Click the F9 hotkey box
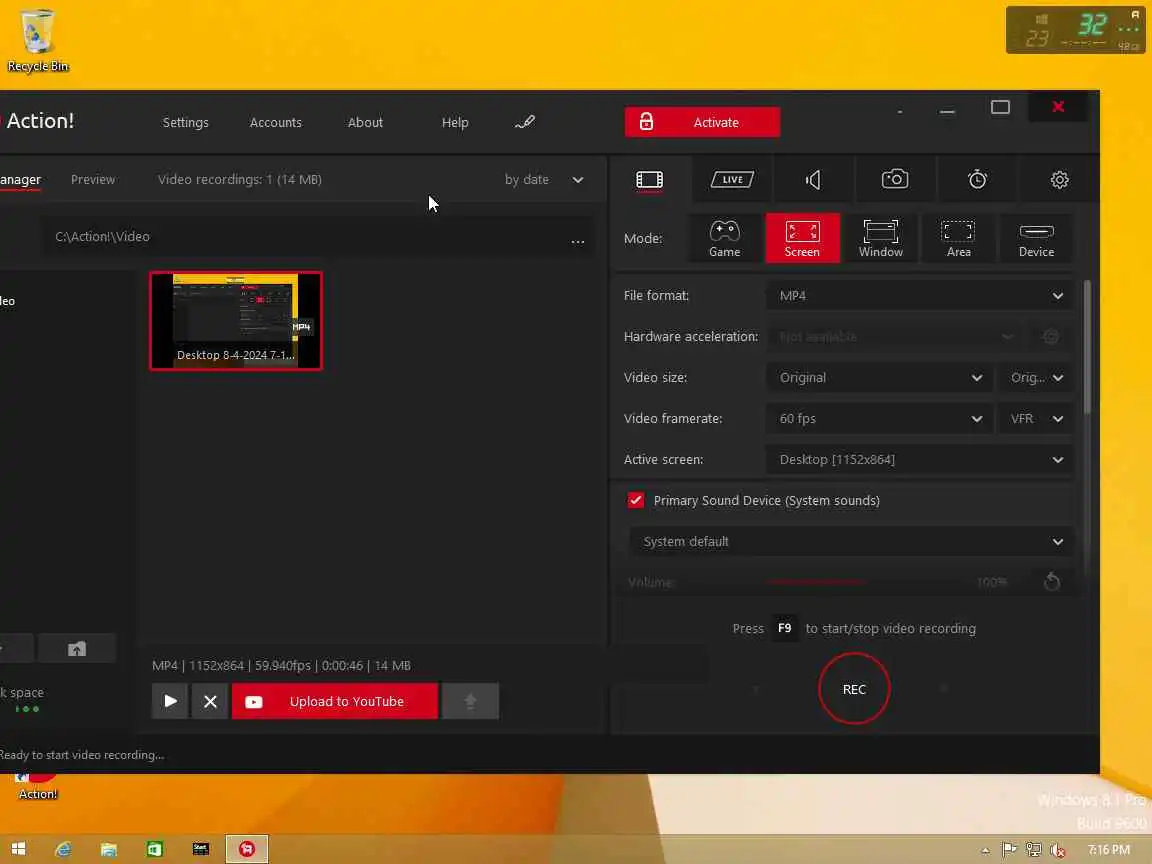 [784, 628]
